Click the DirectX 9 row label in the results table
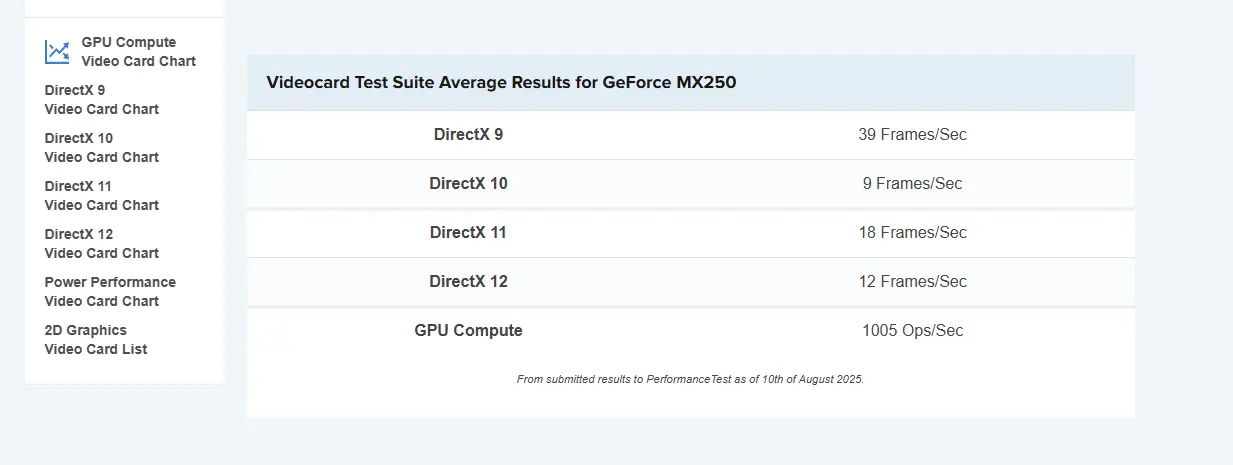Viewport: 1233px width, 465px height. click(468, 134)
